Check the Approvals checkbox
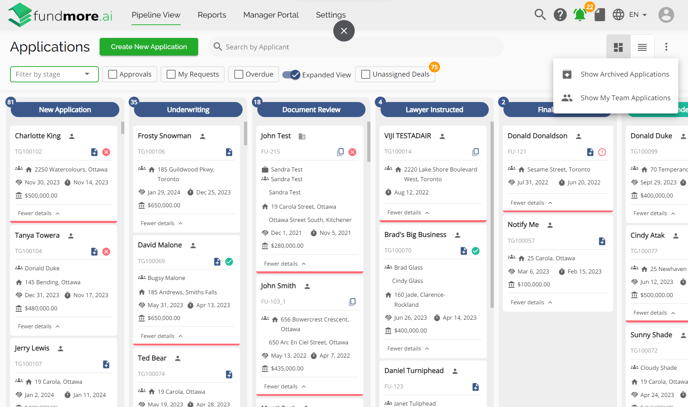Image resolution: width=688 pixels, height=407 pixels. pyautogui.click(x=113, y=75)
